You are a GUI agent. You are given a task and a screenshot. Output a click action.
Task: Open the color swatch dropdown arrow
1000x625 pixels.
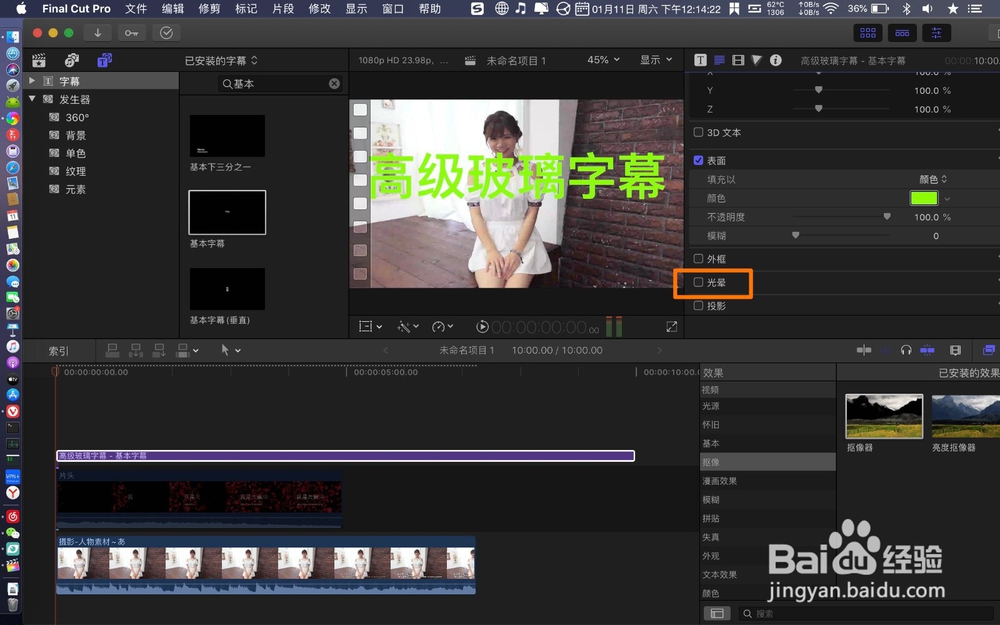coord(947,198)
